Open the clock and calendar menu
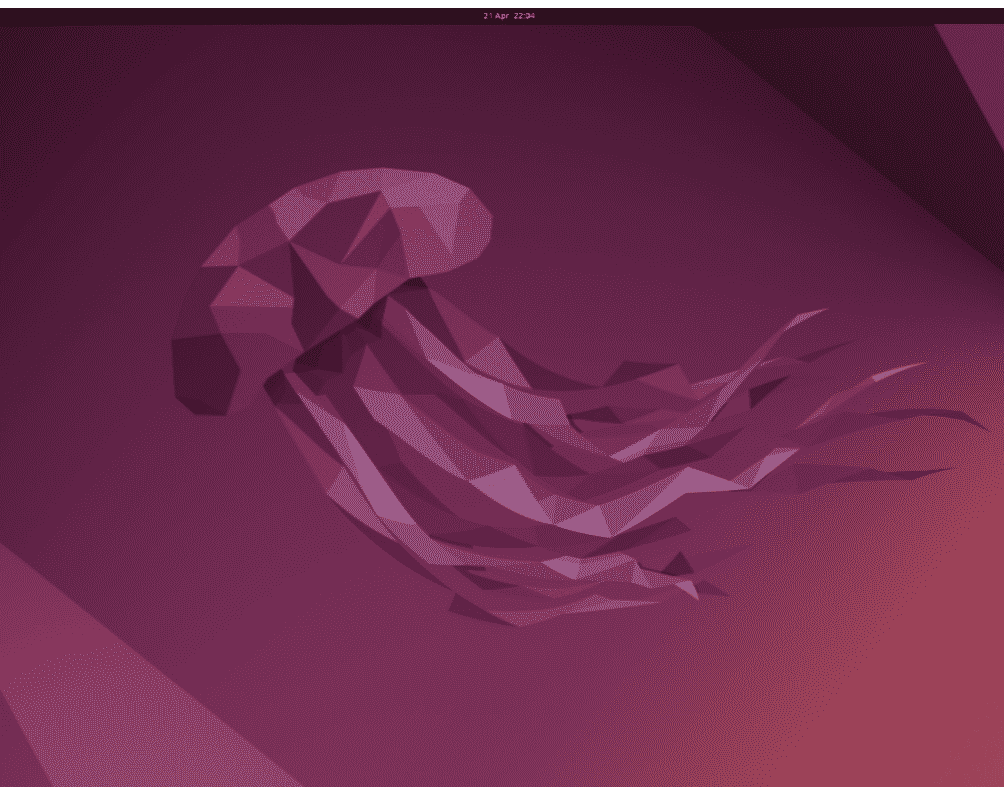1004x788 pixels. point(508,16)
